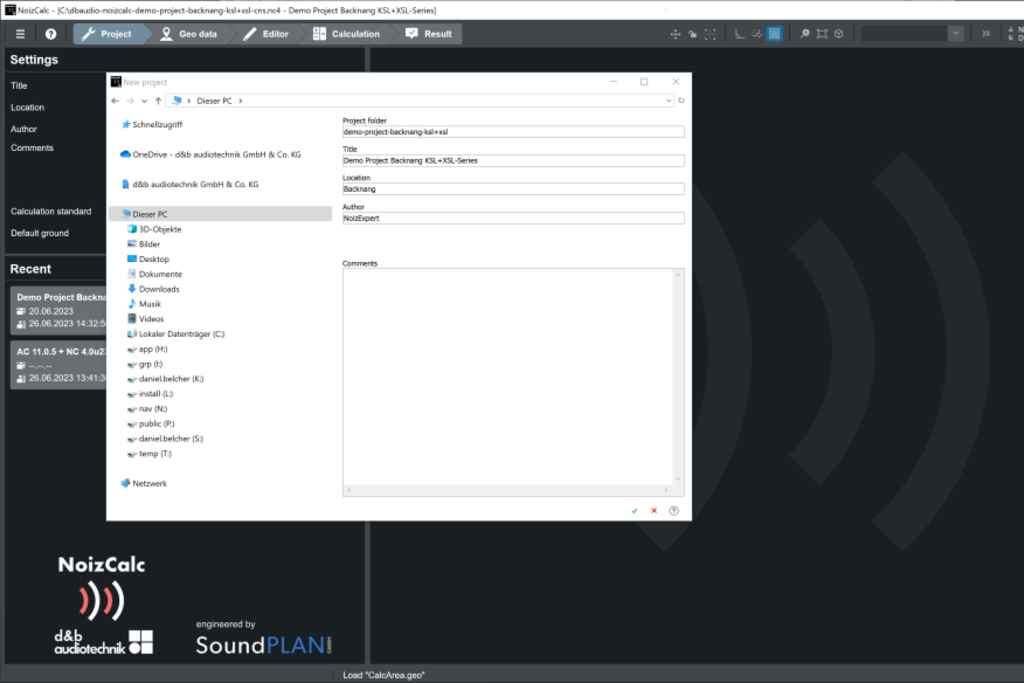1024x683 pixels.
Task: Go back with the dialog's back arrow
Action: 115,101
